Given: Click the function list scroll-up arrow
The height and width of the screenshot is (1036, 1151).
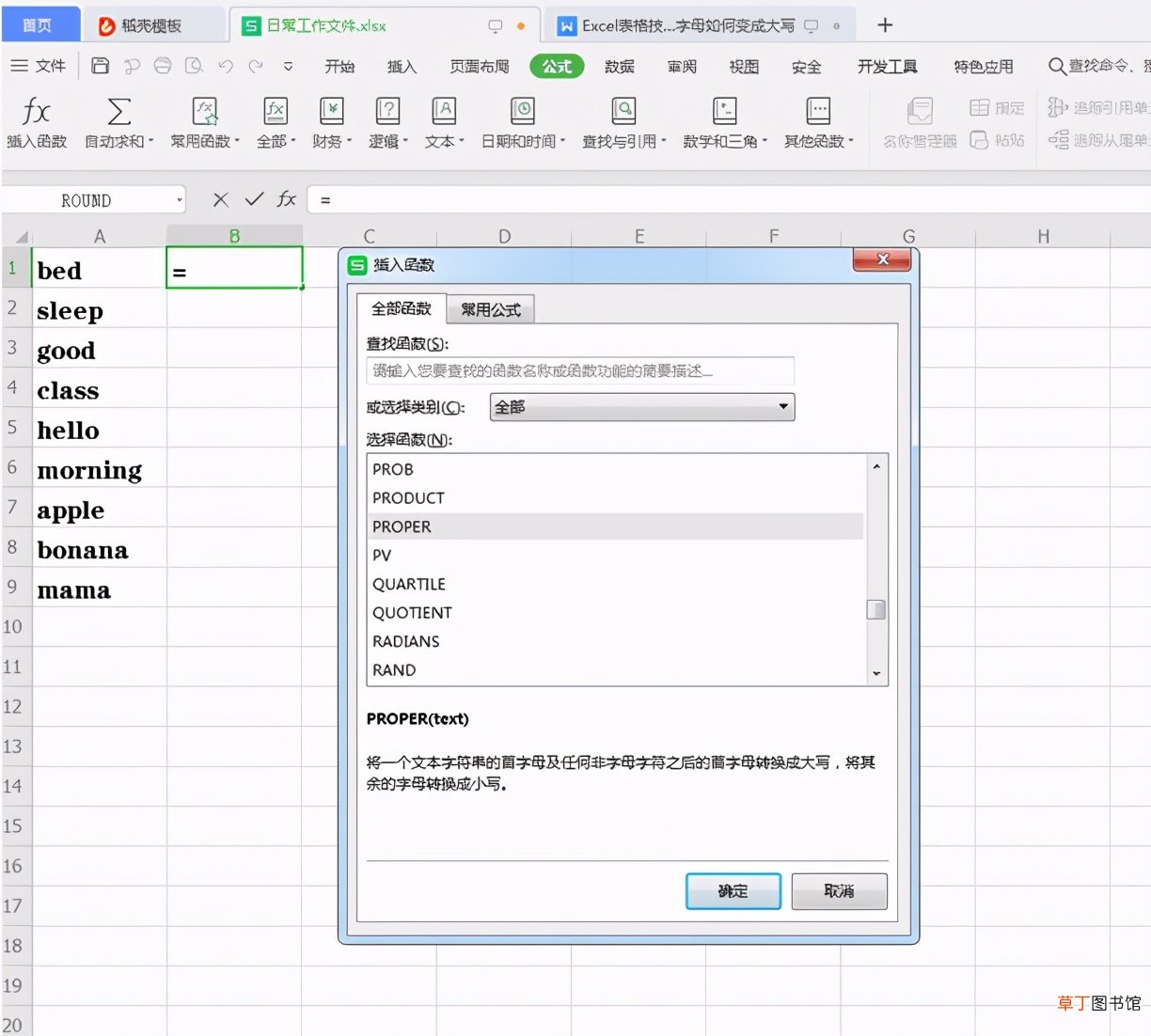Looking at the screenshot, I should tap(876, 466).
